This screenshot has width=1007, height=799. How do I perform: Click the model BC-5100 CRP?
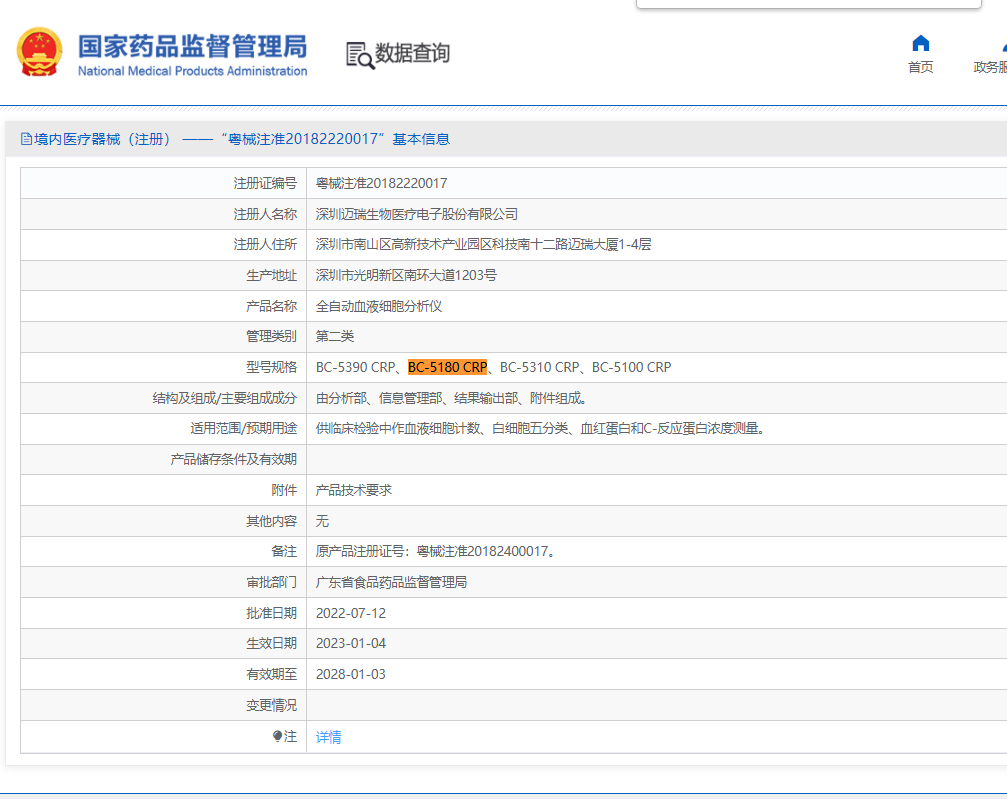pos(631,367)
